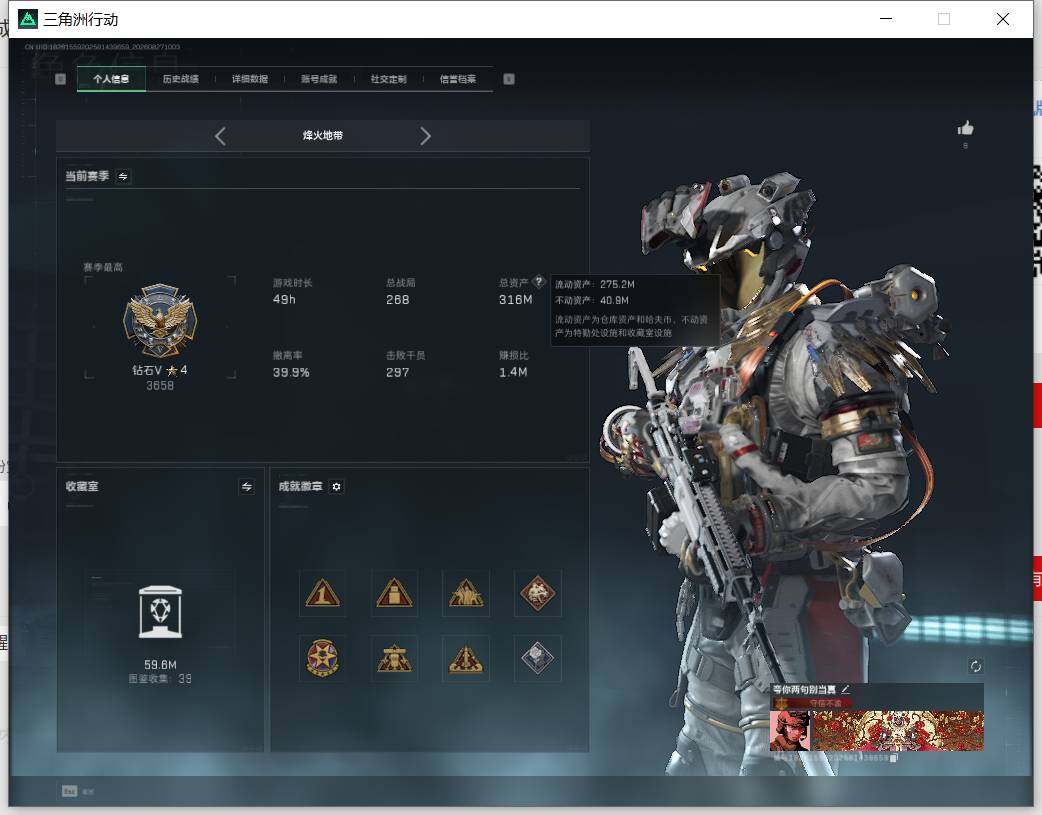
Task: Open the 账号成就 tab
Action: tap(319, 79)
